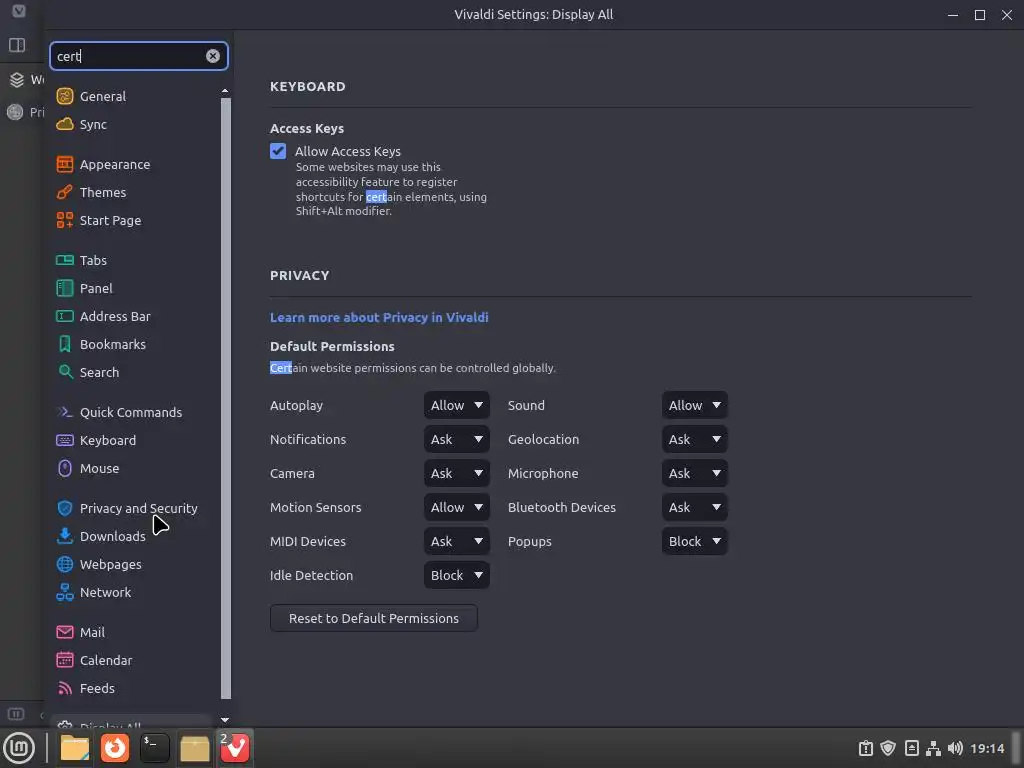The height and width of the screenshot is (768, 1024).
Task: Click the Themes brush icon
Action: [x=65, y=192]
